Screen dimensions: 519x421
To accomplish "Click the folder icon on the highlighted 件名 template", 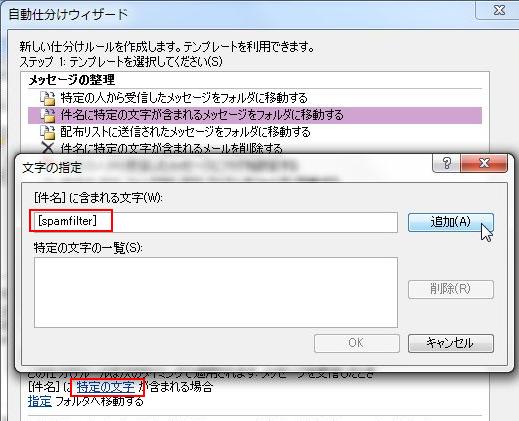I will (x=48, y=115).
